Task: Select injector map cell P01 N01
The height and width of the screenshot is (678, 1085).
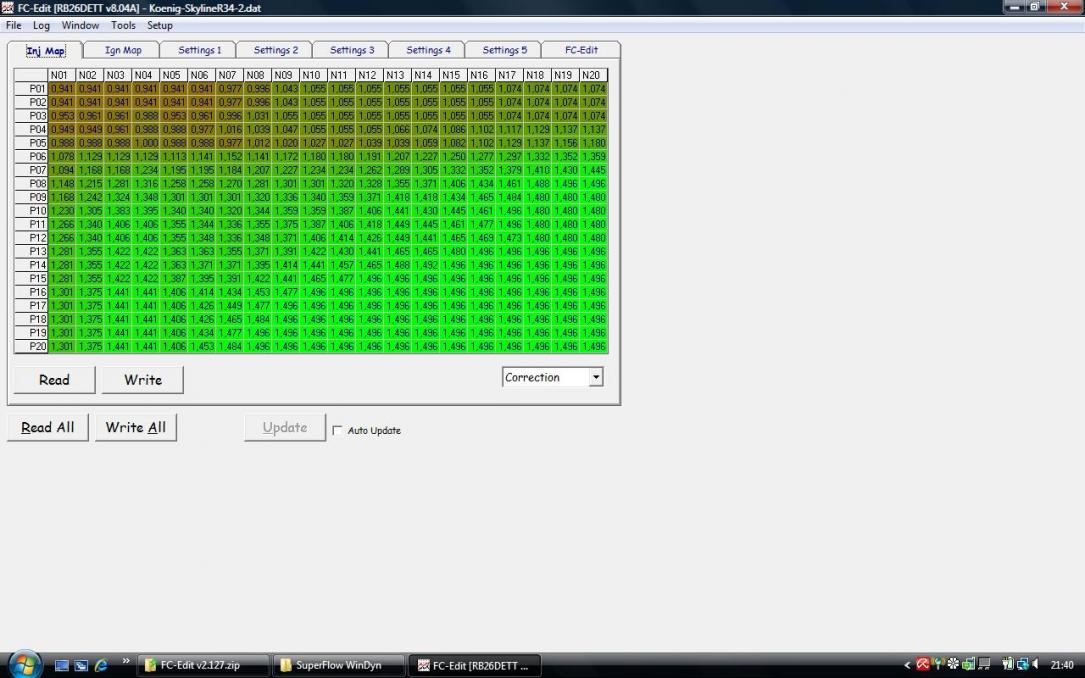Action: (x=62, y=89)
